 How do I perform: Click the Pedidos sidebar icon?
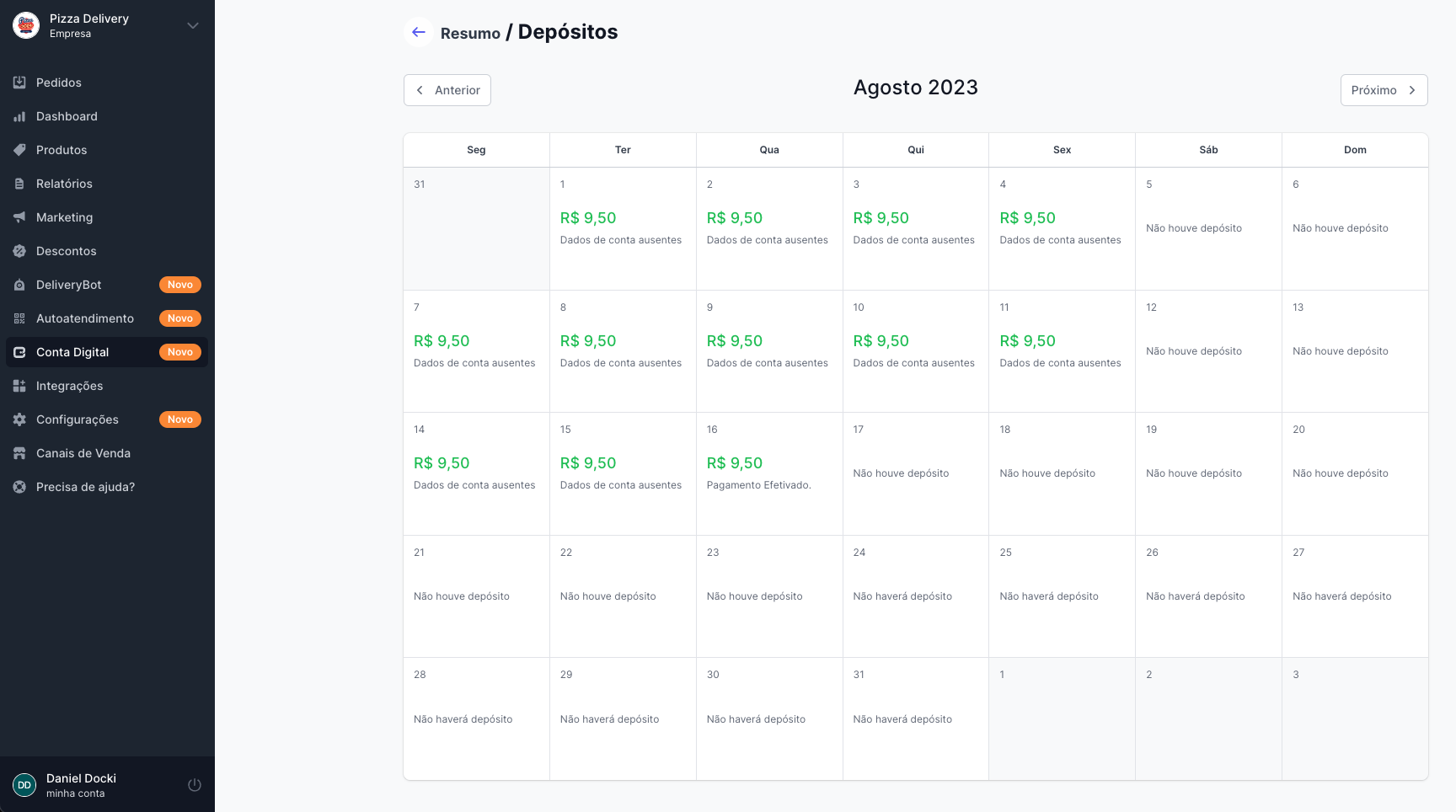[19, 83]
